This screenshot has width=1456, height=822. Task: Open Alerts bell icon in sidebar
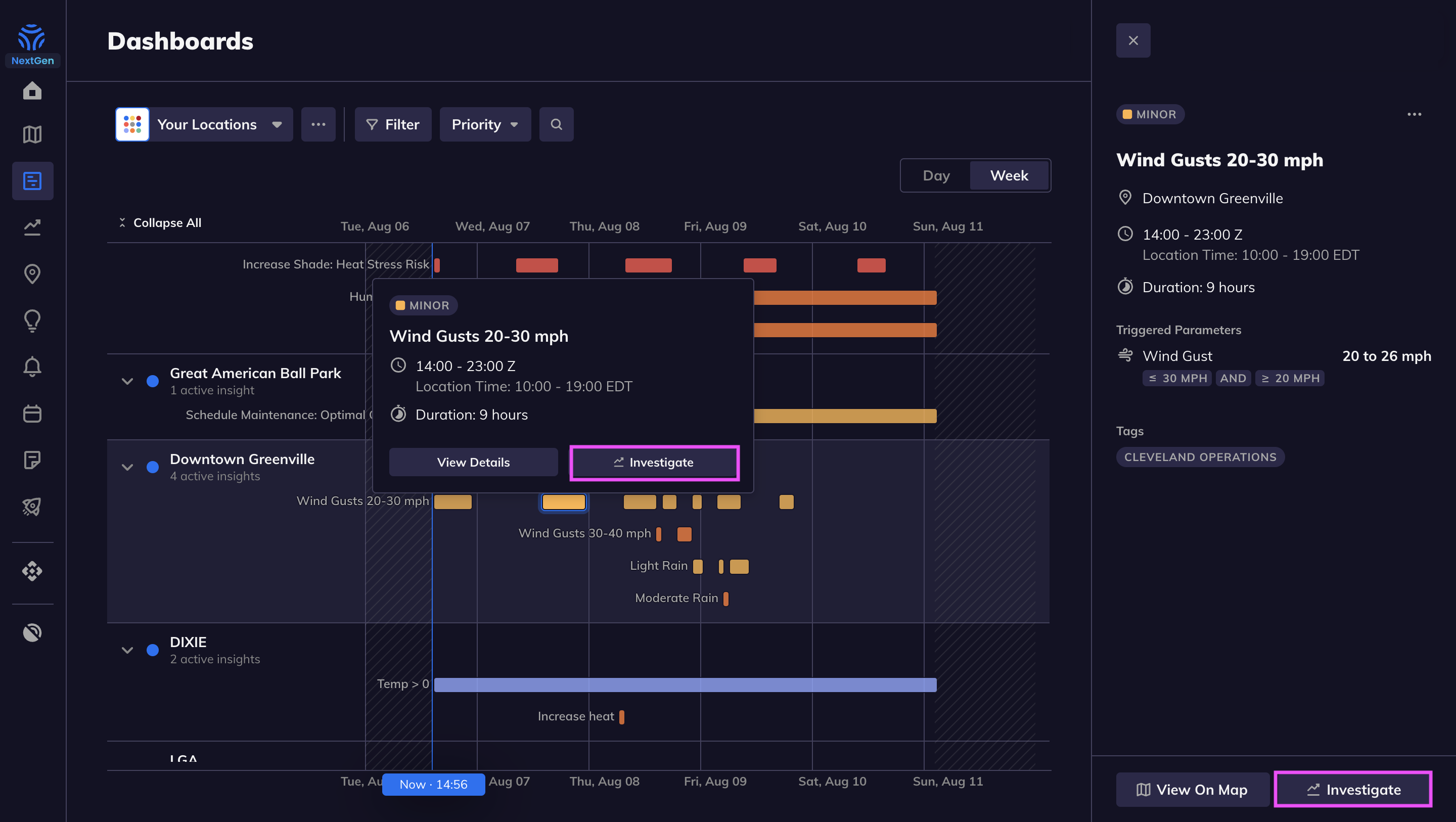pos(32,367)
